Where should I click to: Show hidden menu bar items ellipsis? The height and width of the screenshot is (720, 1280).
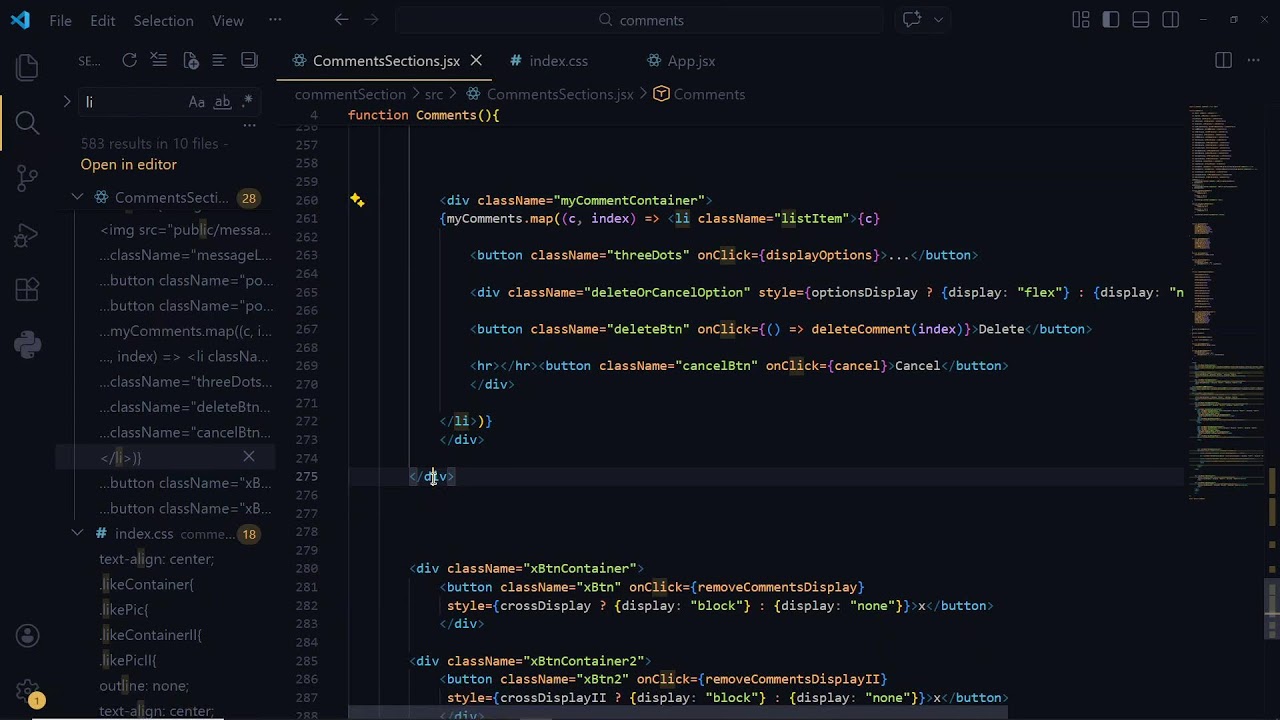click(275, 20)
